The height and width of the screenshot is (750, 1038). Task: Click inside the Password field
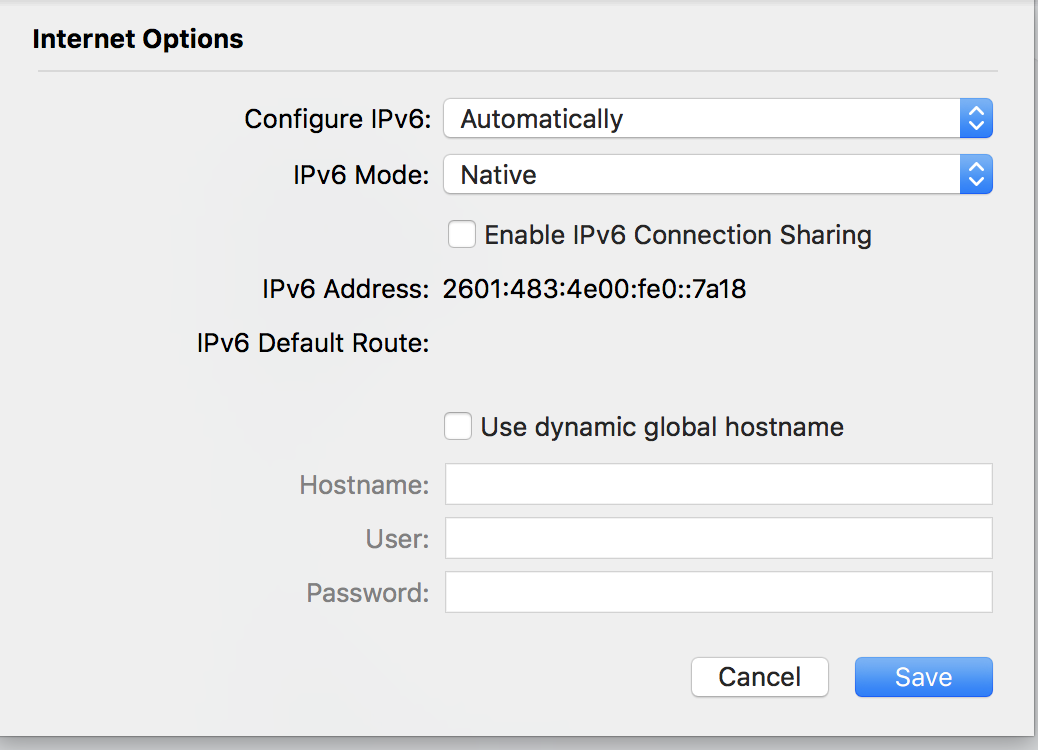716,592
